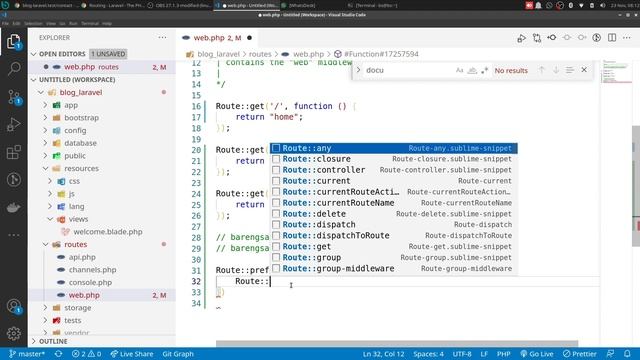Open the Extensions view
Viewport: 640px width, 360px height.
pos(13,152)
